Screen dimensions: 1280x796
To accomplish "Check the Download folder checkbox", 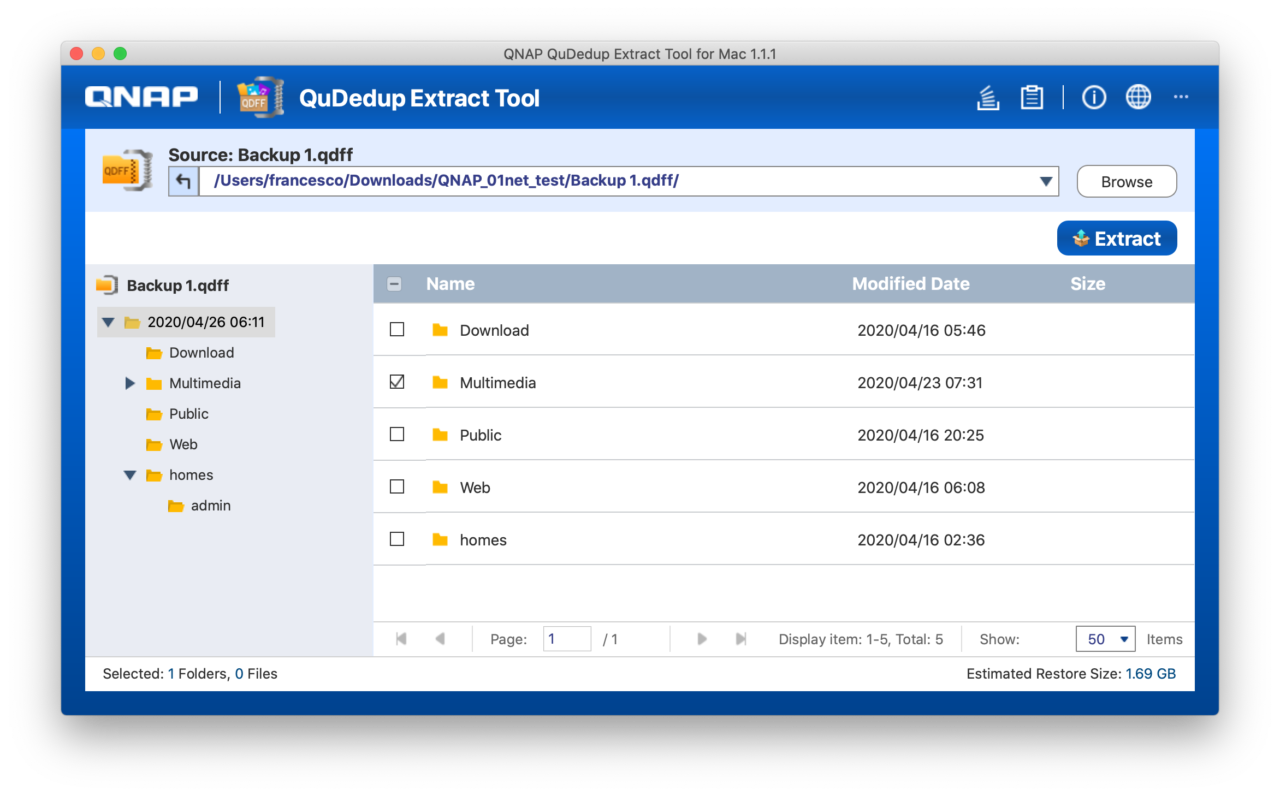I will coord(396,329).
